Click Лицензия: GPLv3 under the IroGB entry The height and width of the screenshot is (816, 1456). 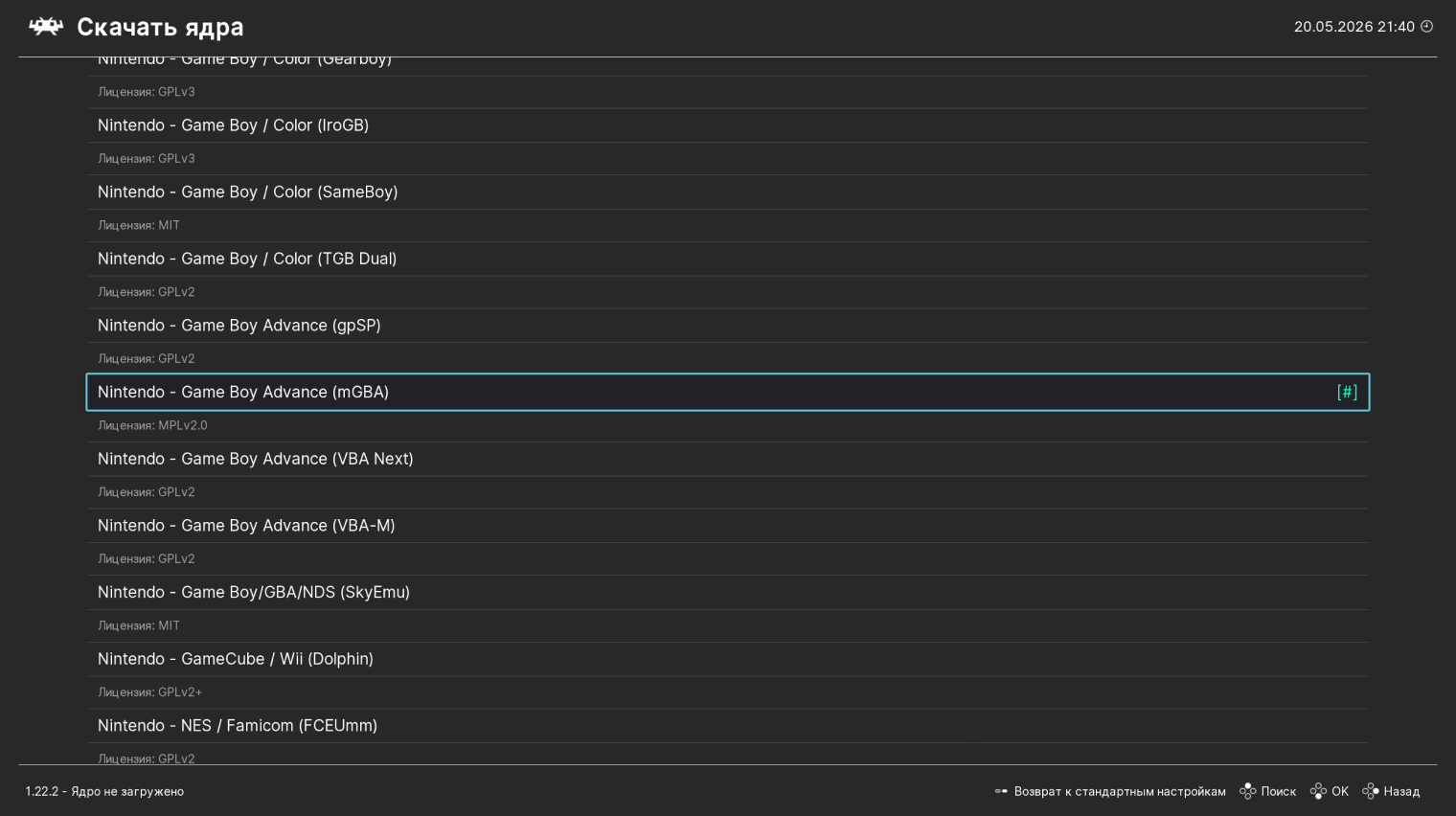tap(146, 158)
